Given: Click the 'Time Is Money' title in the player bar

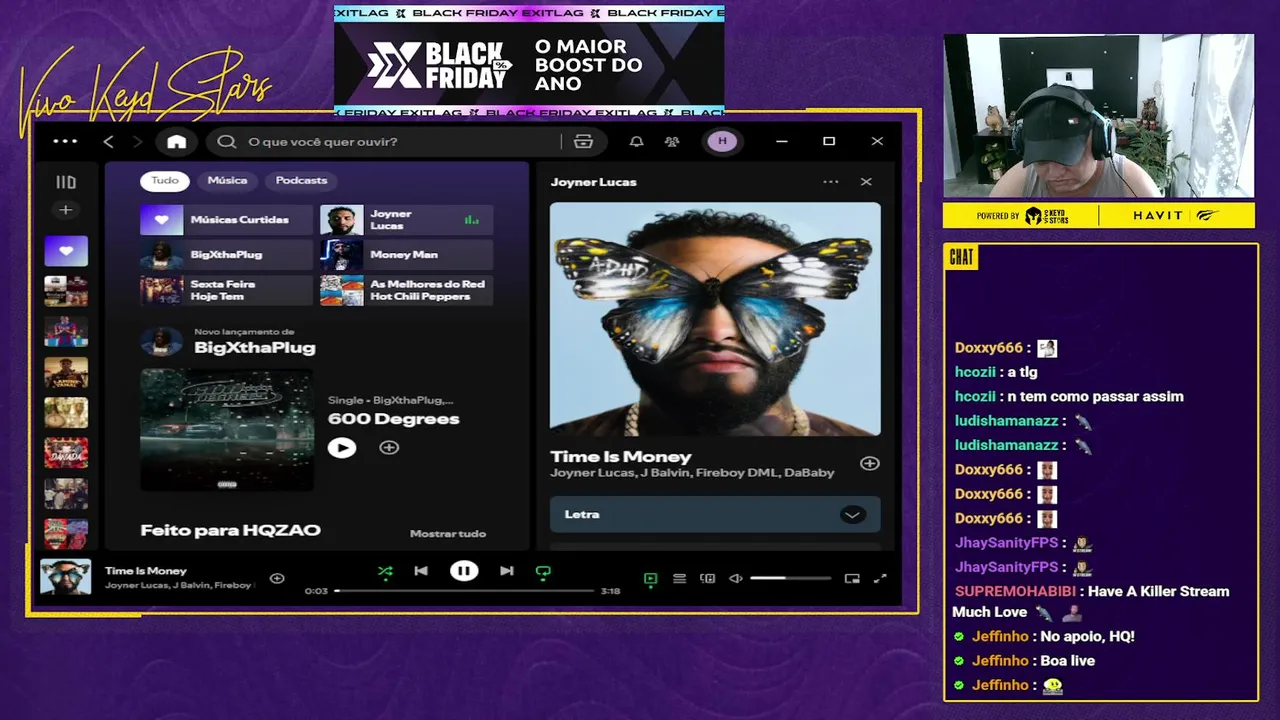Looking at the screenshot, I should tap(146, 570).
